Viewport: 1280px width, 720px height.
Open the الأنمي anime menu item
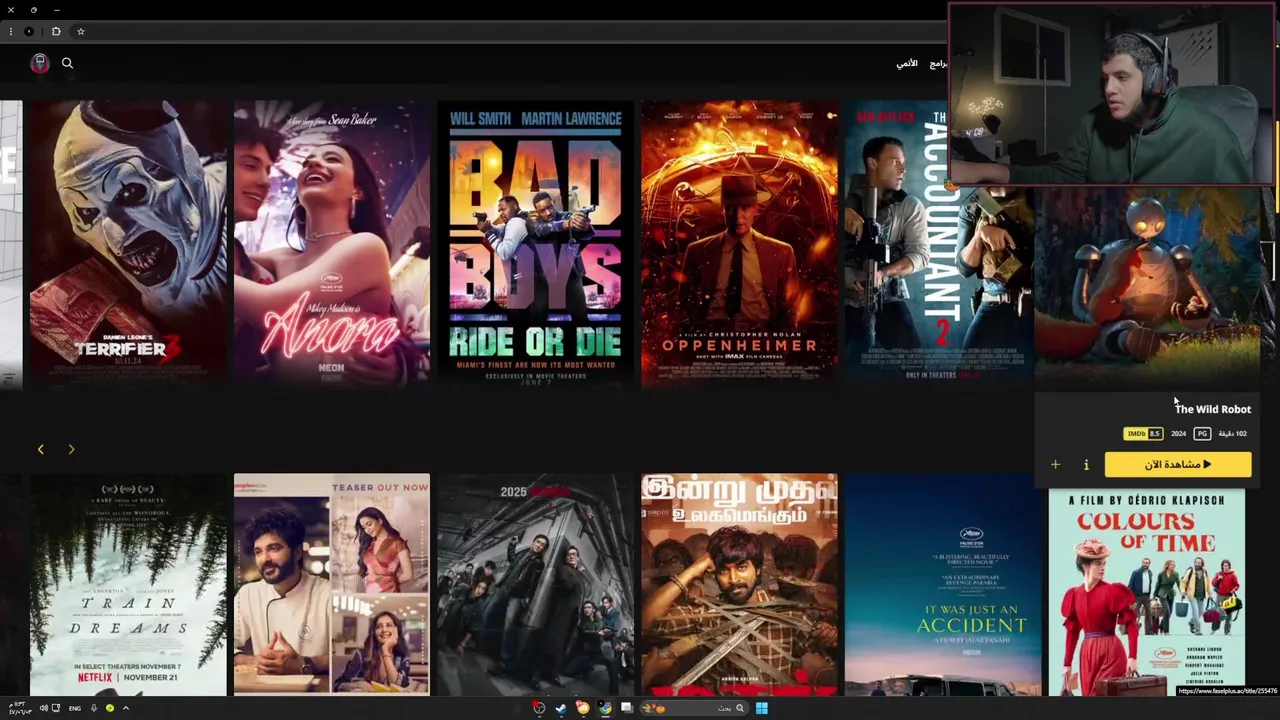907,63
